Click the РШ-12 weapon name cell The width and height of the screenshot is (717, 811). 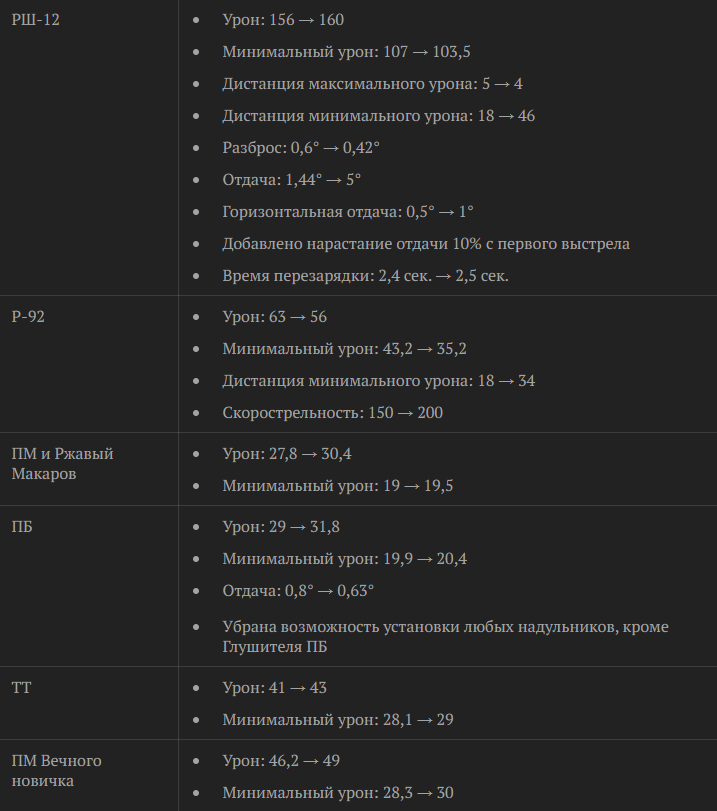(x=35, y=20)
